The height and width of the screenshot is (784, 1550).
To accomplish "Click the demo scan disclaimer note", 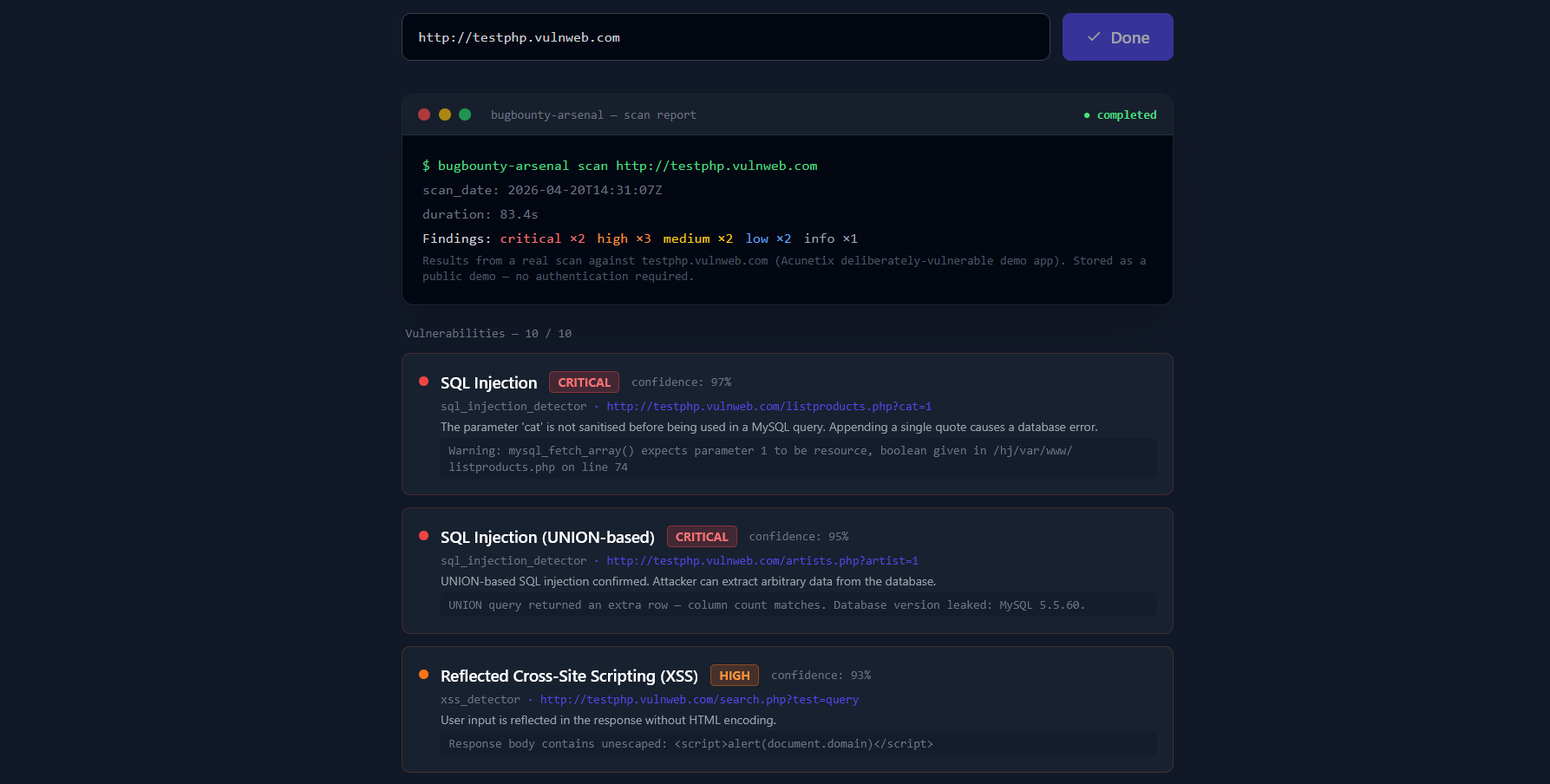I will (784, 269).
